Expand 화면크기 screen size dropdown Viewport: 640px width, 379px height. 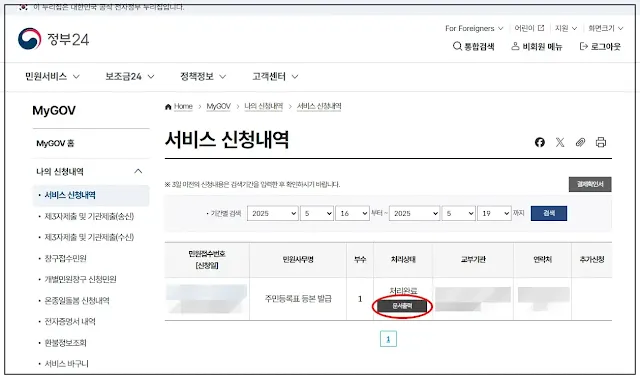(606, 28)
